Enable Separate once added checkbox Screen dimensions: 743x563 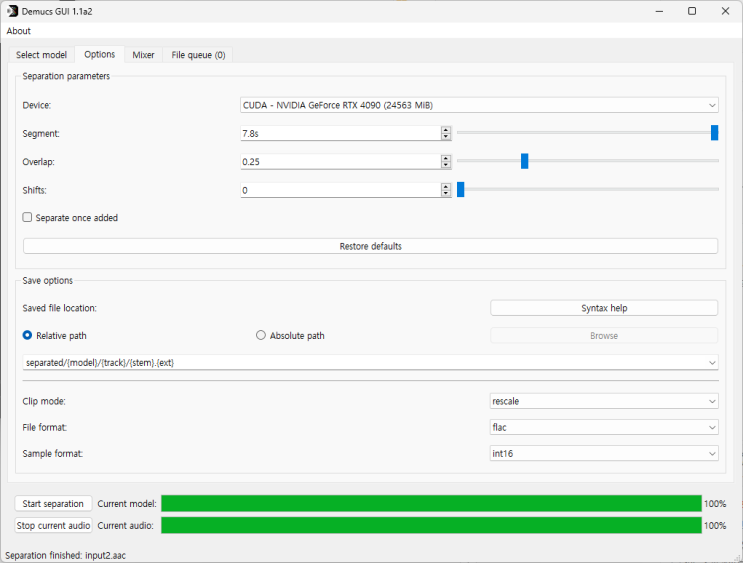(x=27, y=217)
